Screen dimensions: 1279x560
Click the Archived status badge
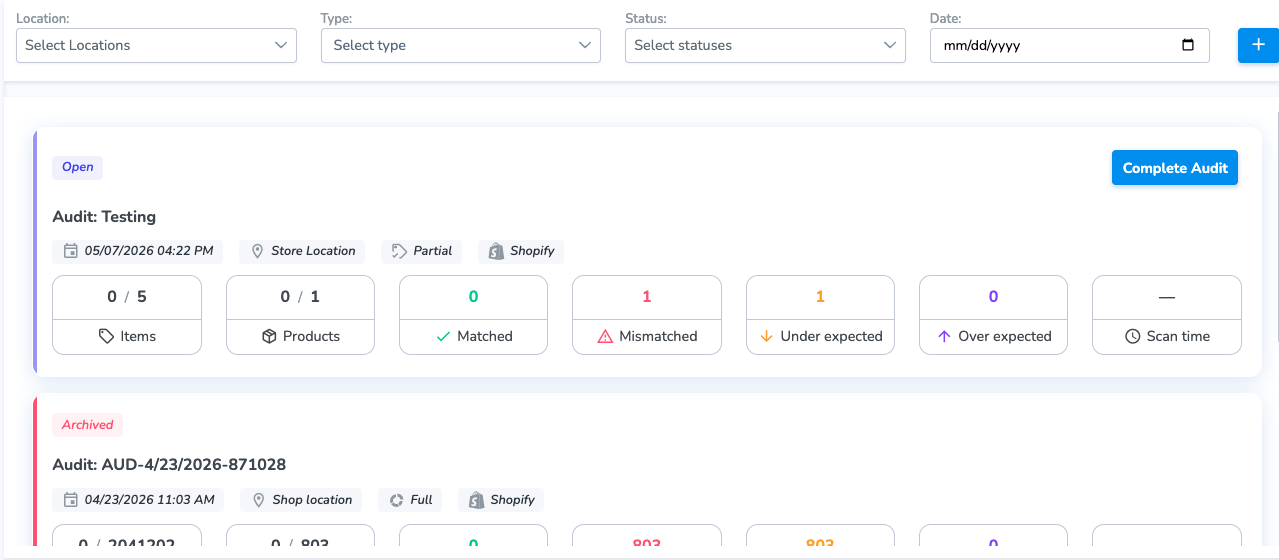[x=88, y=425]
